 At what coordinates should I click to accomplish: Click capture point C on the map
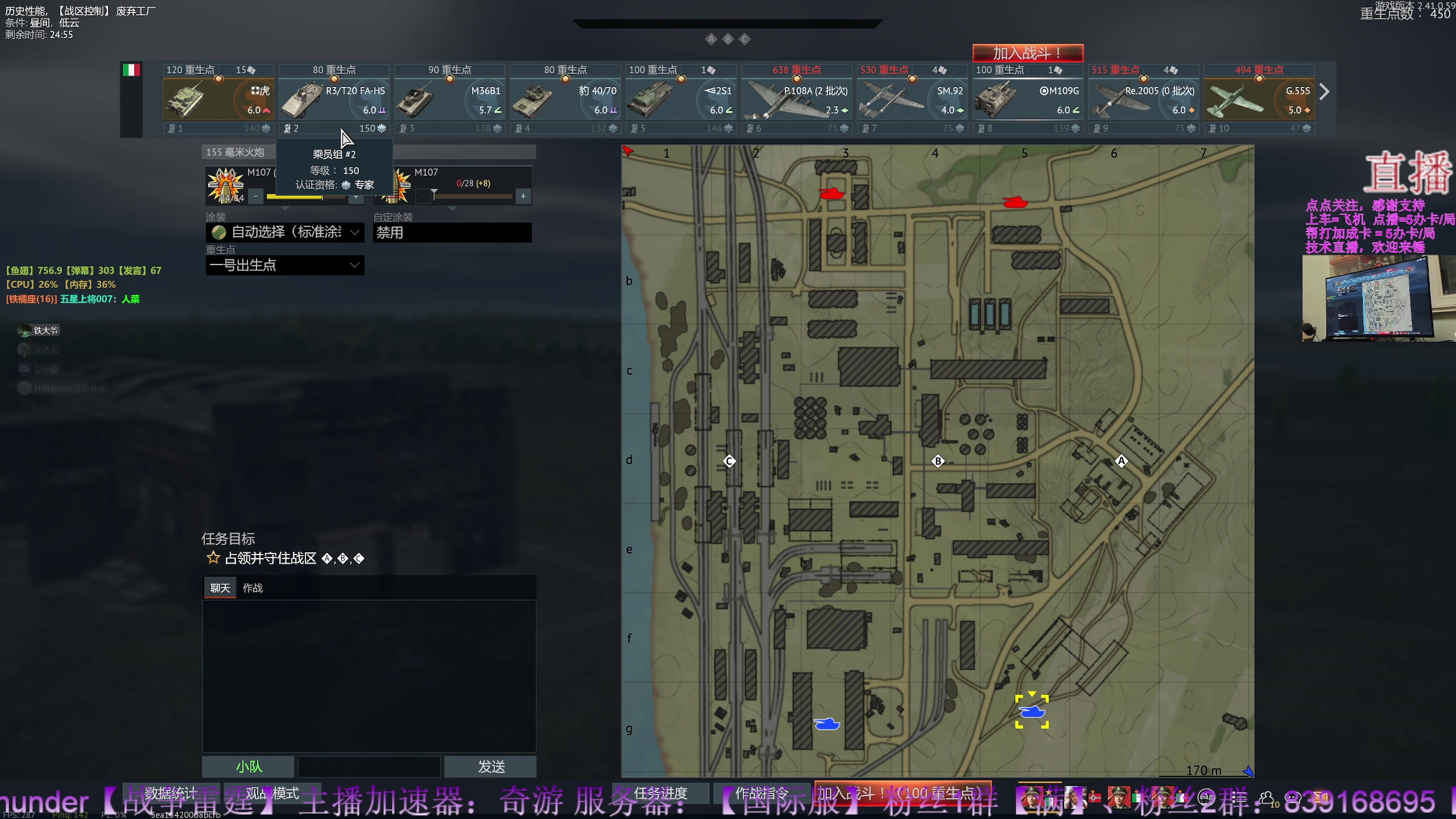(x=729, y=461)
